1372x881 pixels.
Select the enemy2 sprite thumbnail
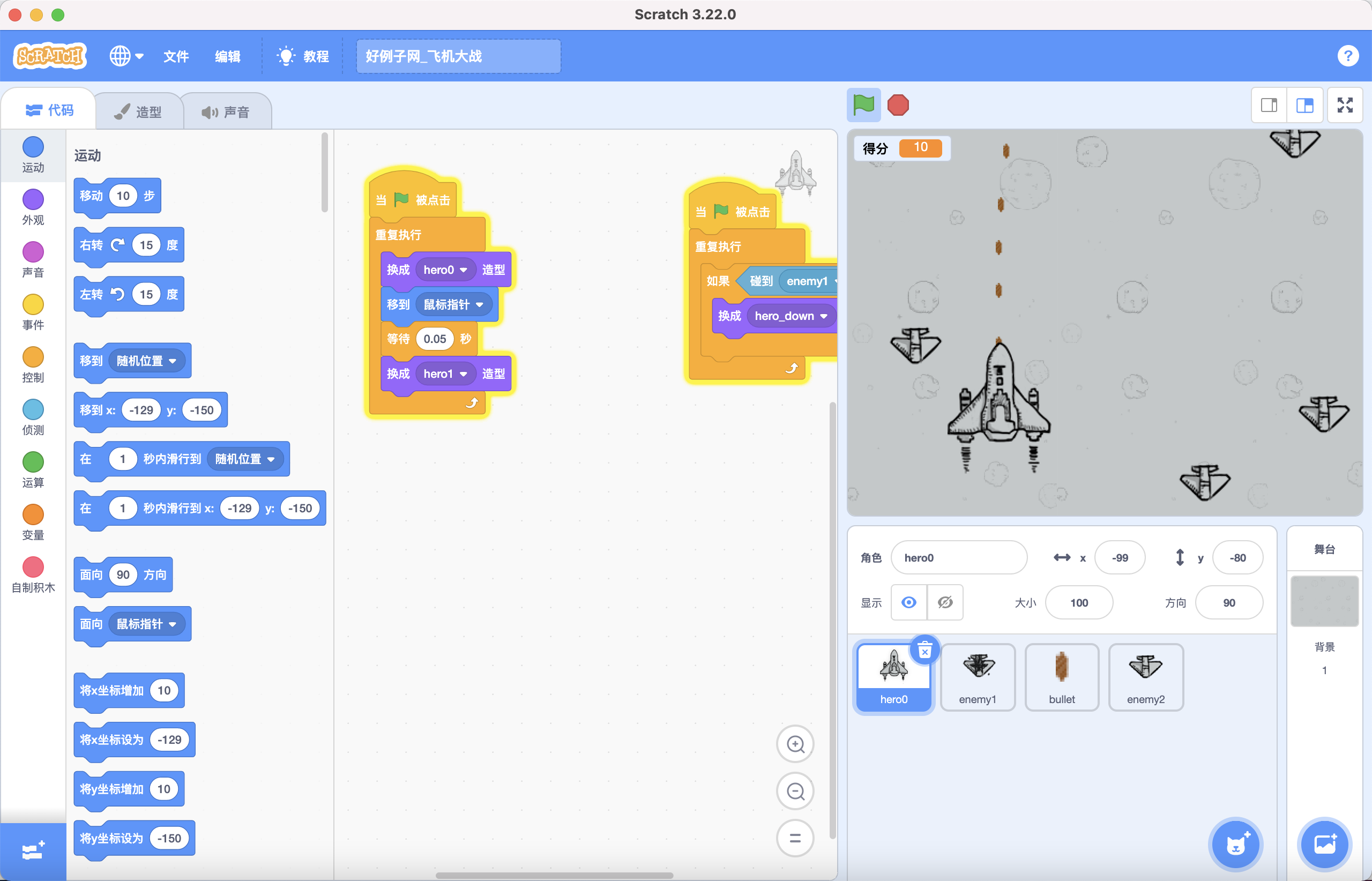[1146, 677]
